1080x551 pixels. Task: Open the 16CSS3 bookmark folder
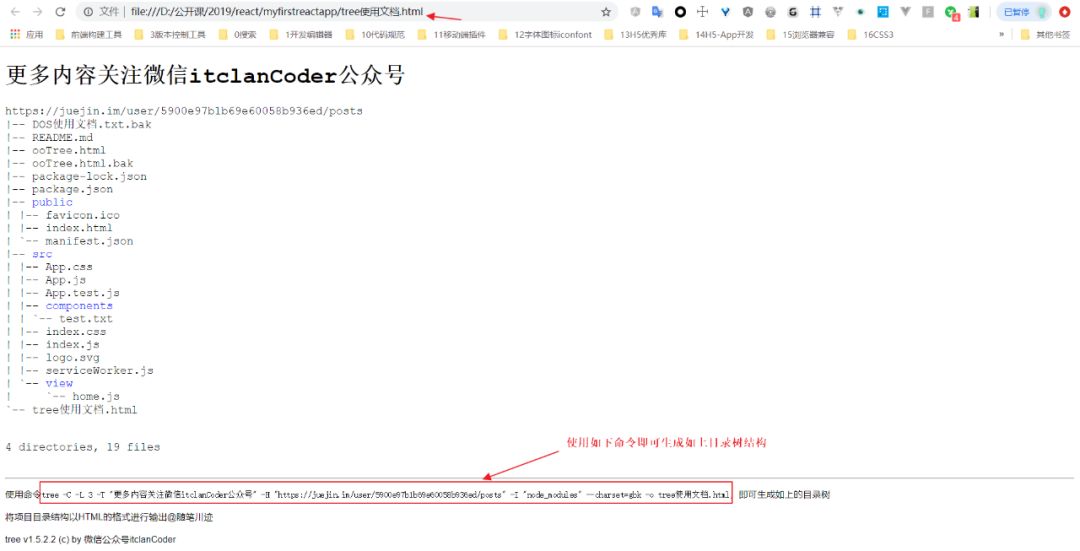click(871, 34)
